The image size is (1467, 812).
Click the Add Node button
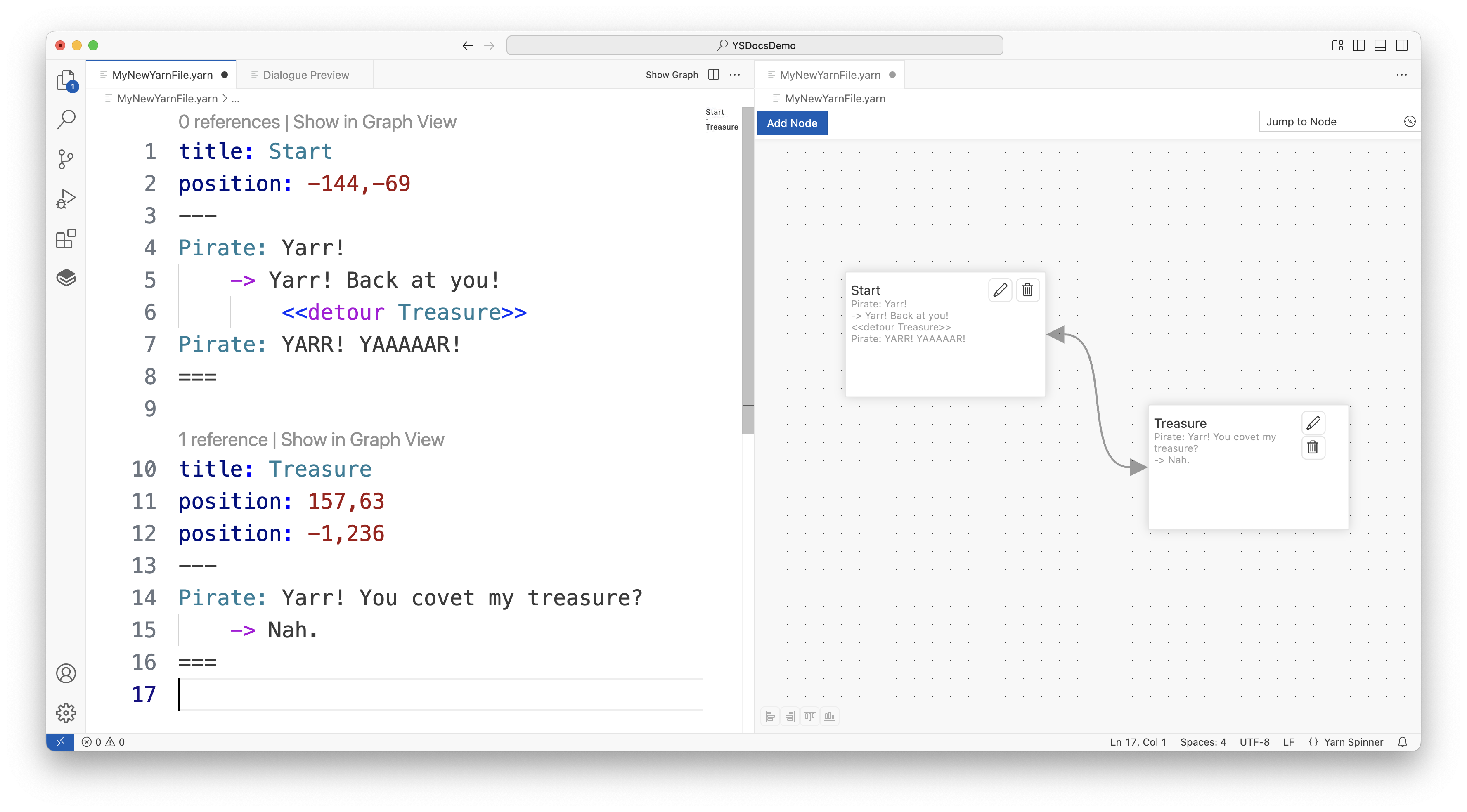tap(792, 123)
